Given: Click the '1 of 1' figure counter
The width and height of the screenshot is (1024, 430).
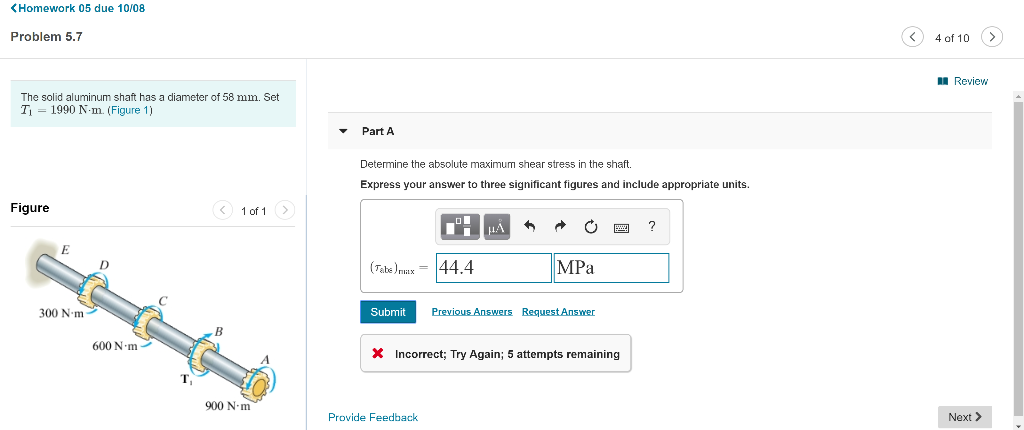Looking at the screenshot, I should [x=253, y=211].
